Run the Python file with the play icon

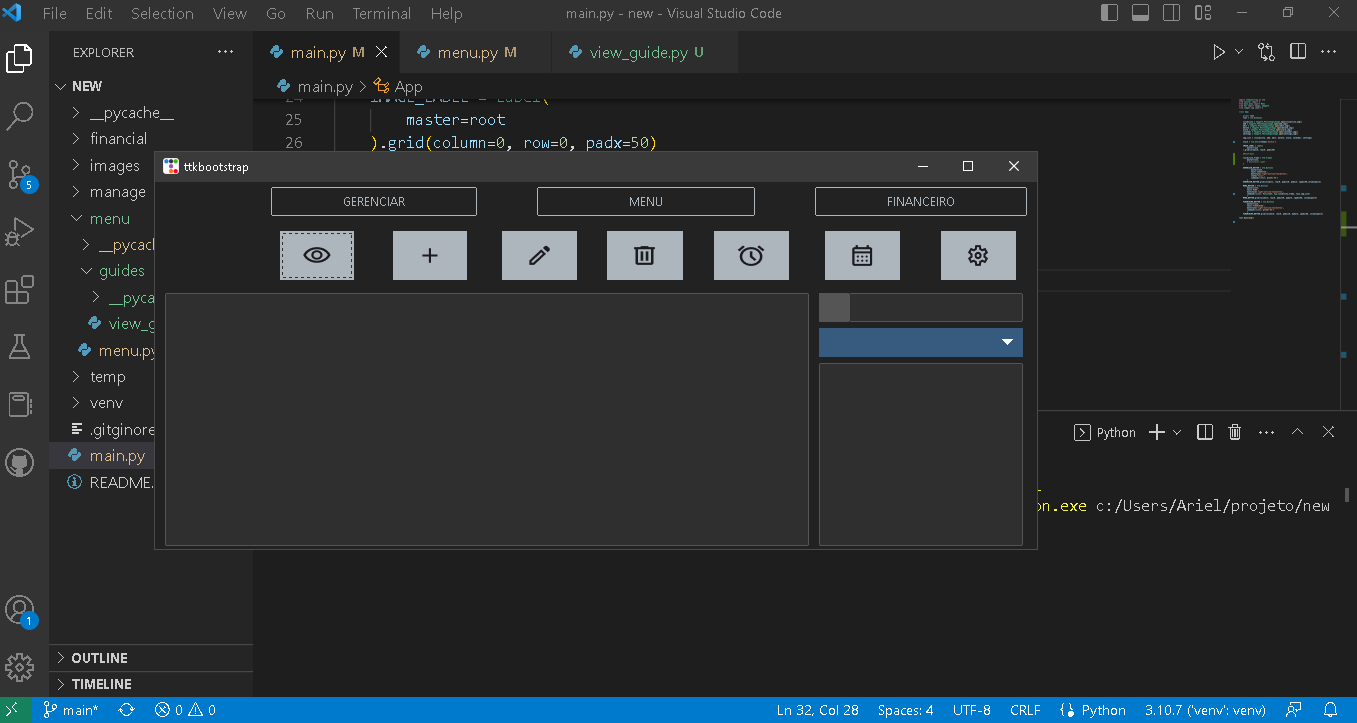(x=1218, y=51)
